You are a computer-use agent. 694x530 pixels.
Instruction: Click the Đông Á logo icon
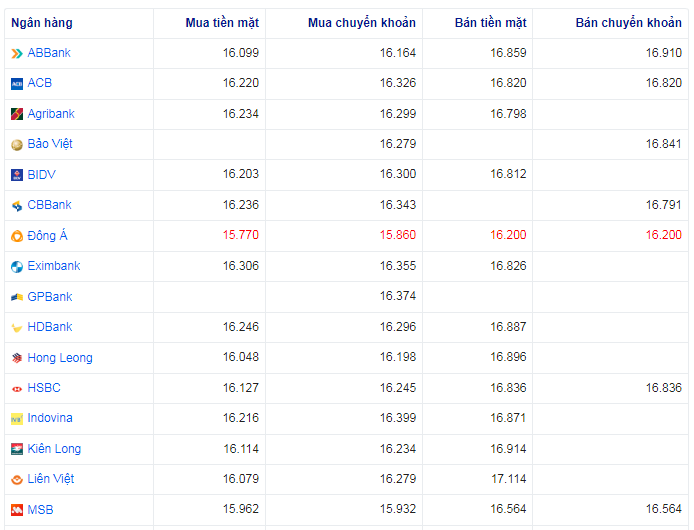(x=17, y=236)
